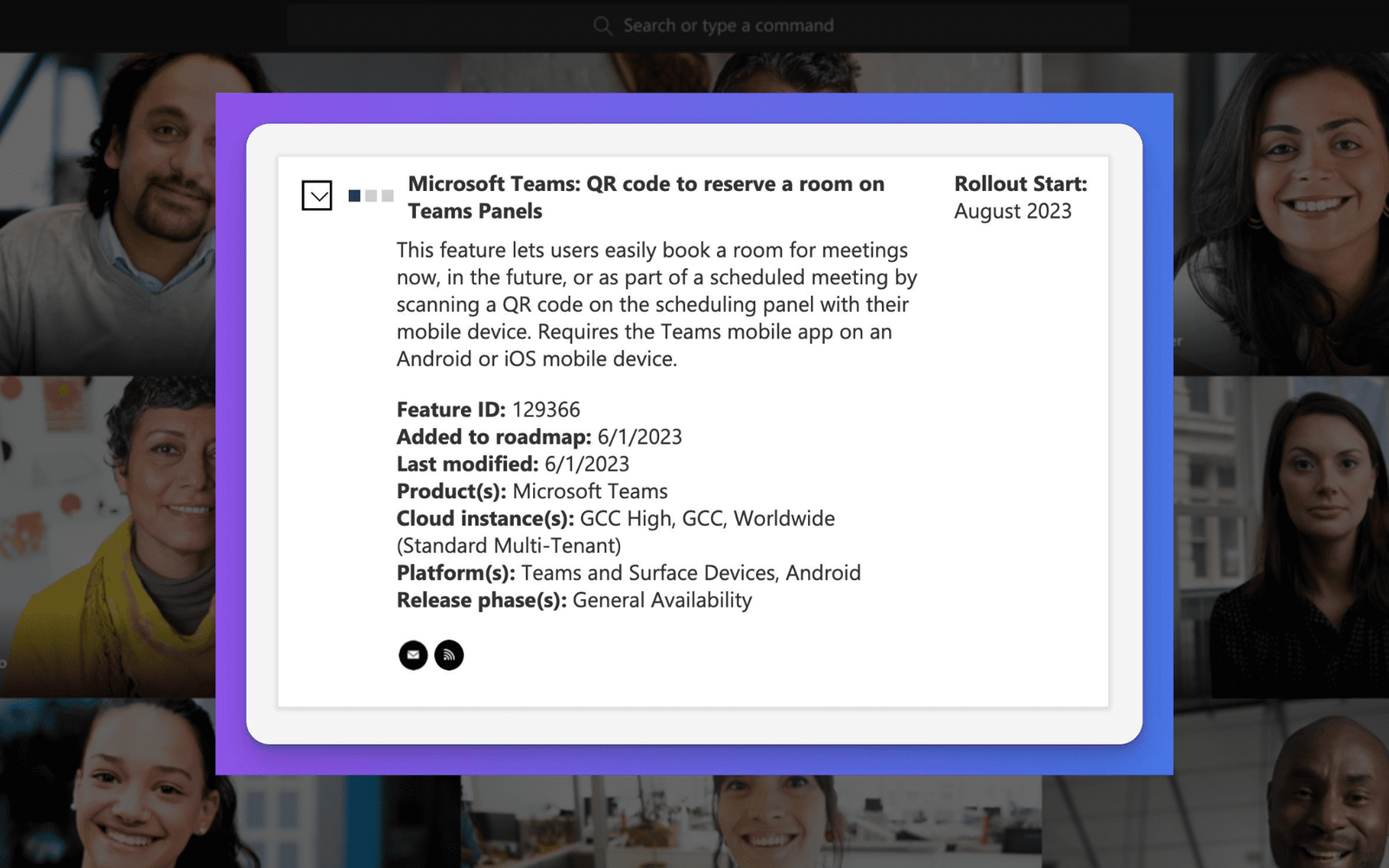Click the 'August 2023' date text
This screenshot has width=1389, height=868.
1013,211
